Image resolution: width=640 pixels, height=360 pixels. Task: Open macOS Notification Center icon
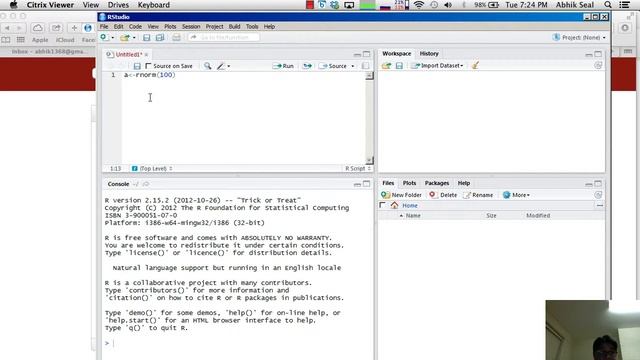[x=624, y=5]
